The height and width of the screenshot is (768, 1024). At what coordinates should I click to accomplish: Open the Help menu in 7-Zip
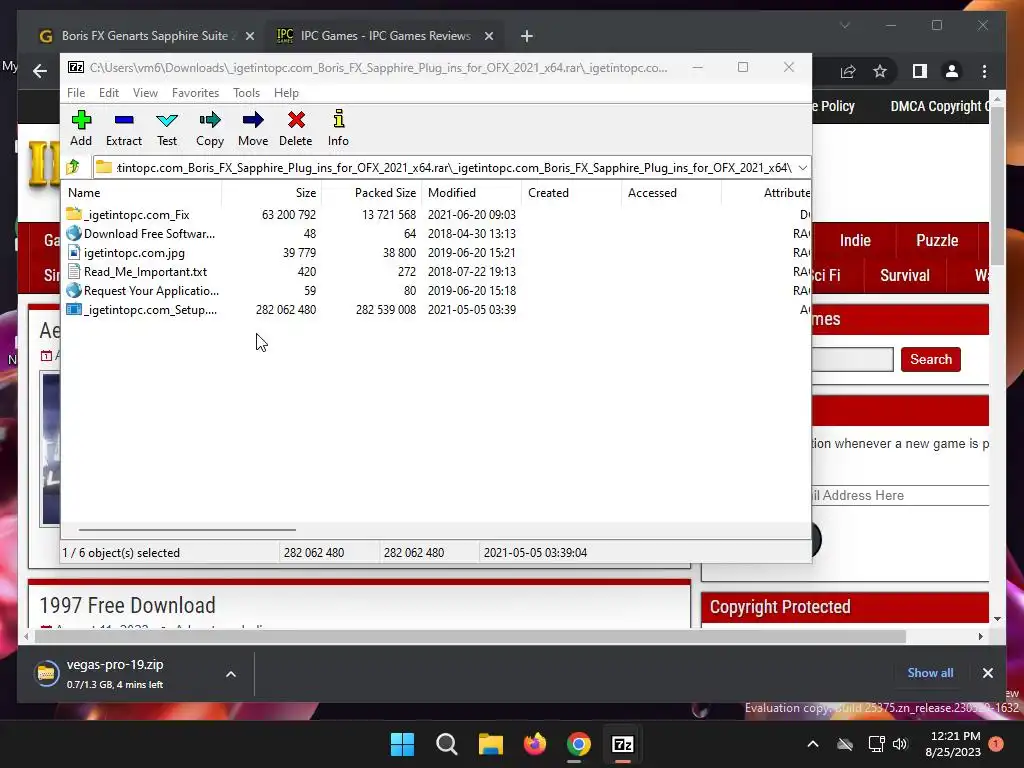click(286, 93)
